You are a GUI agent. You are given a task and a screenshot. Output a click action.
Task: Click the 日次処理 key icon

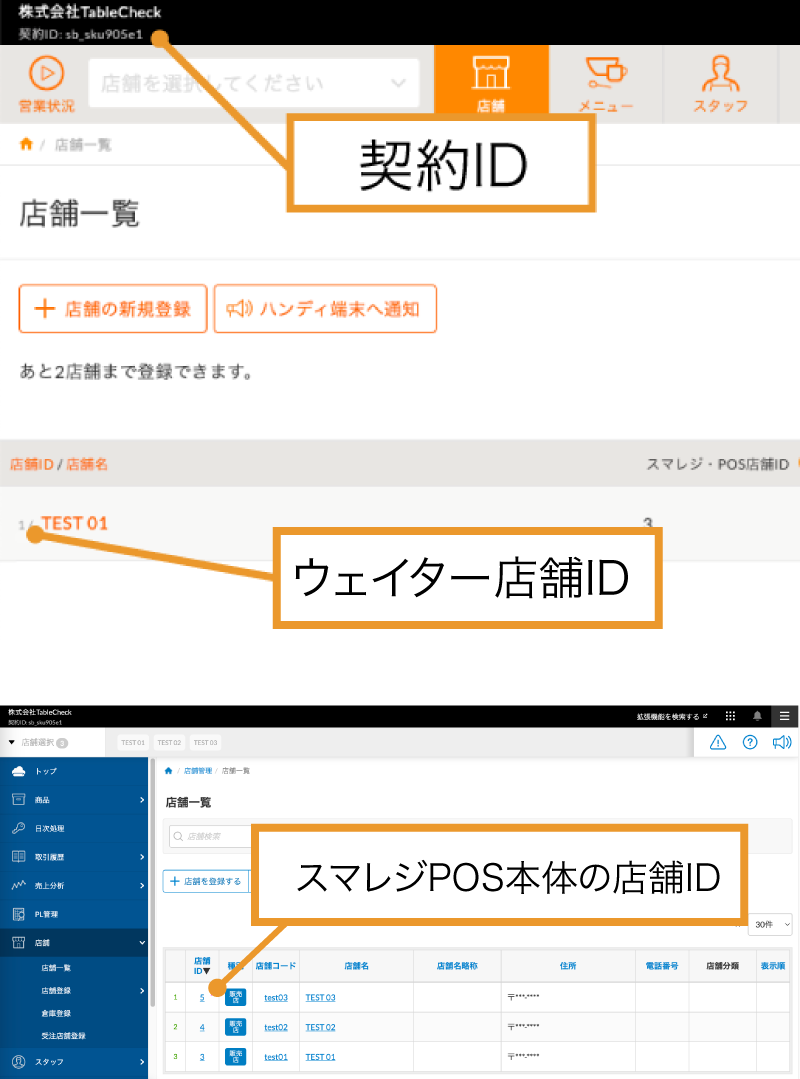coord(19,829)
